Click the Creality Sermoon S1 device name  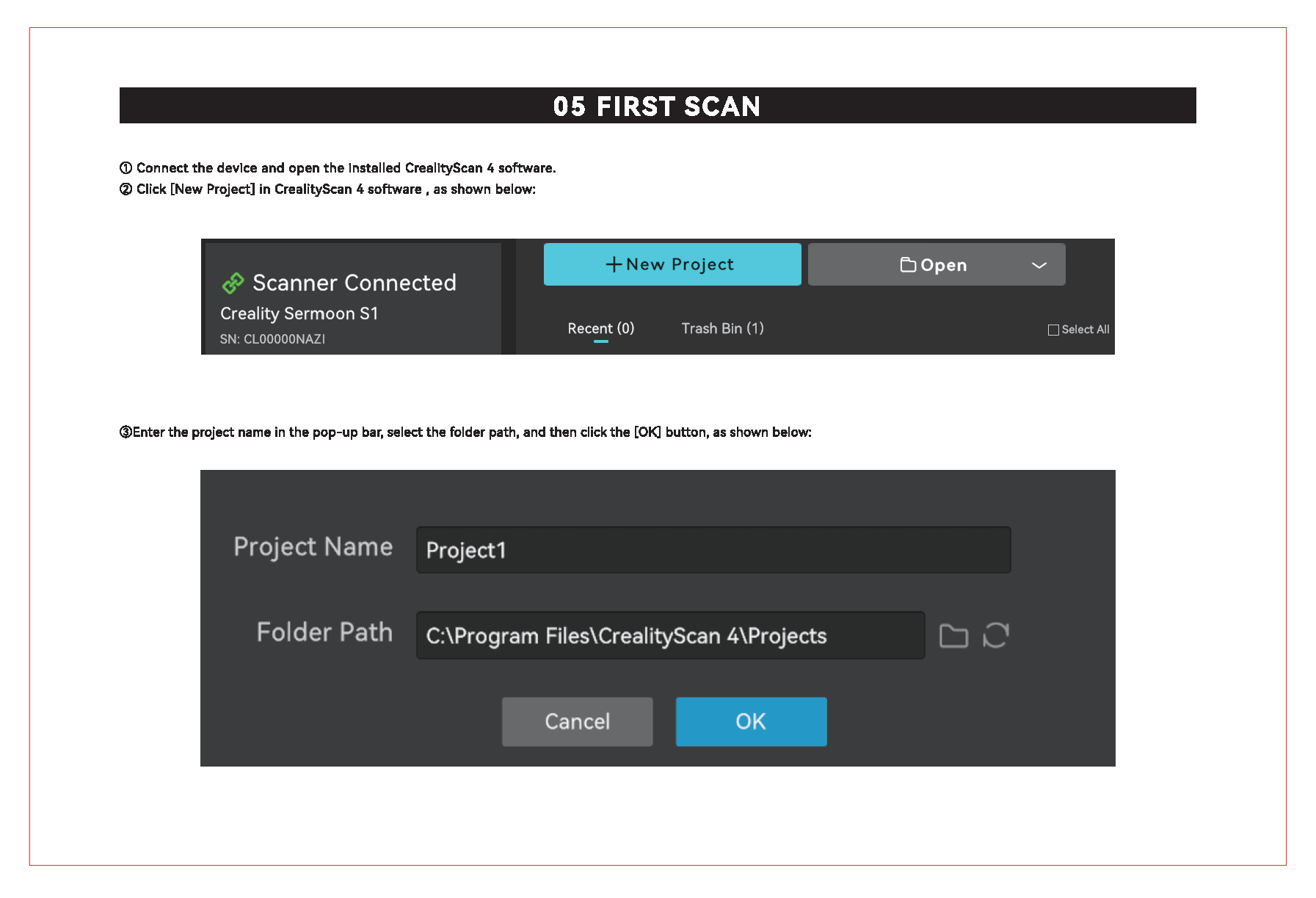tap(299, 314)
